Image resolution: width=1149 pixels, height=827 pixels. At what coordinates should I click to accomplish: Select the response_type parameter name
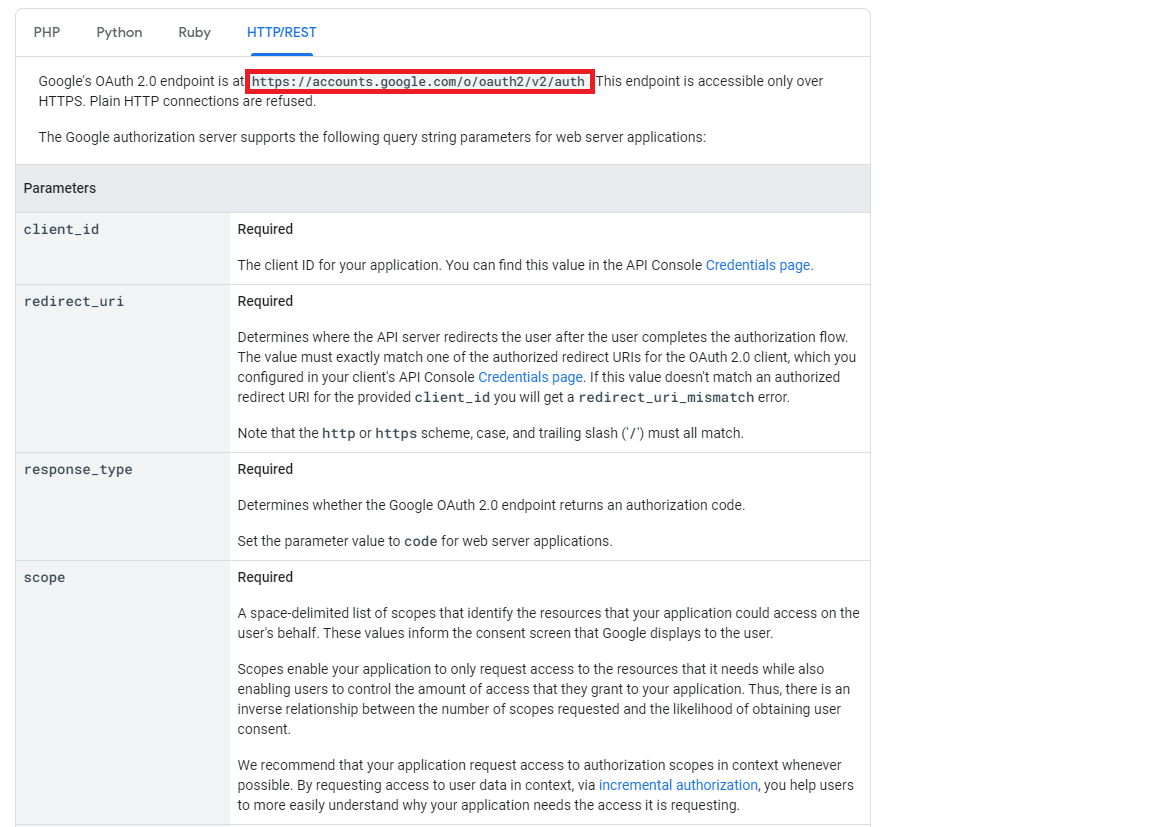[78, 470]
